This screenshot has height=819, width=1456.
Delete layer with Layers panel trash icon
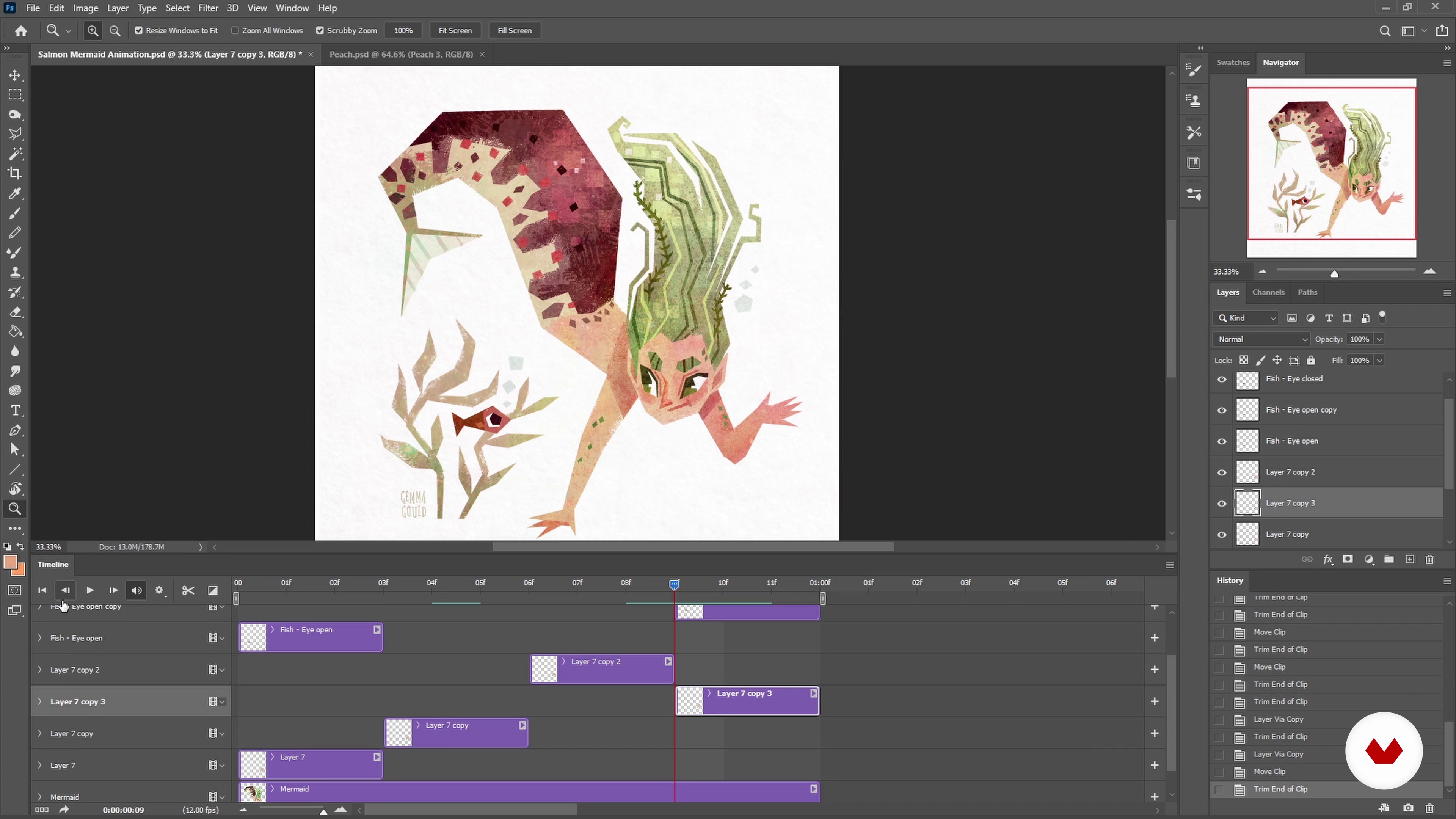1429,560
